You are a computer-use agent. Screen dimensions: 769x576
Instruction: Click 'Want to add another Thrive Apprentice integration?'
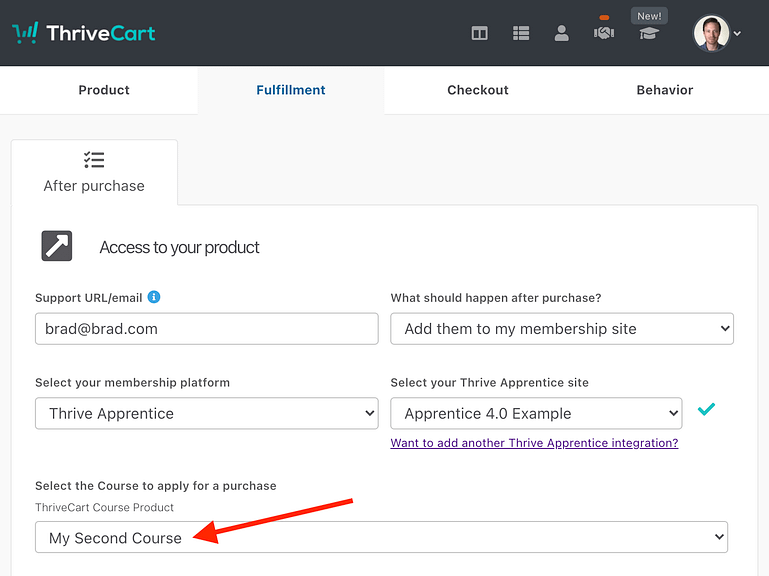[534, 443]
